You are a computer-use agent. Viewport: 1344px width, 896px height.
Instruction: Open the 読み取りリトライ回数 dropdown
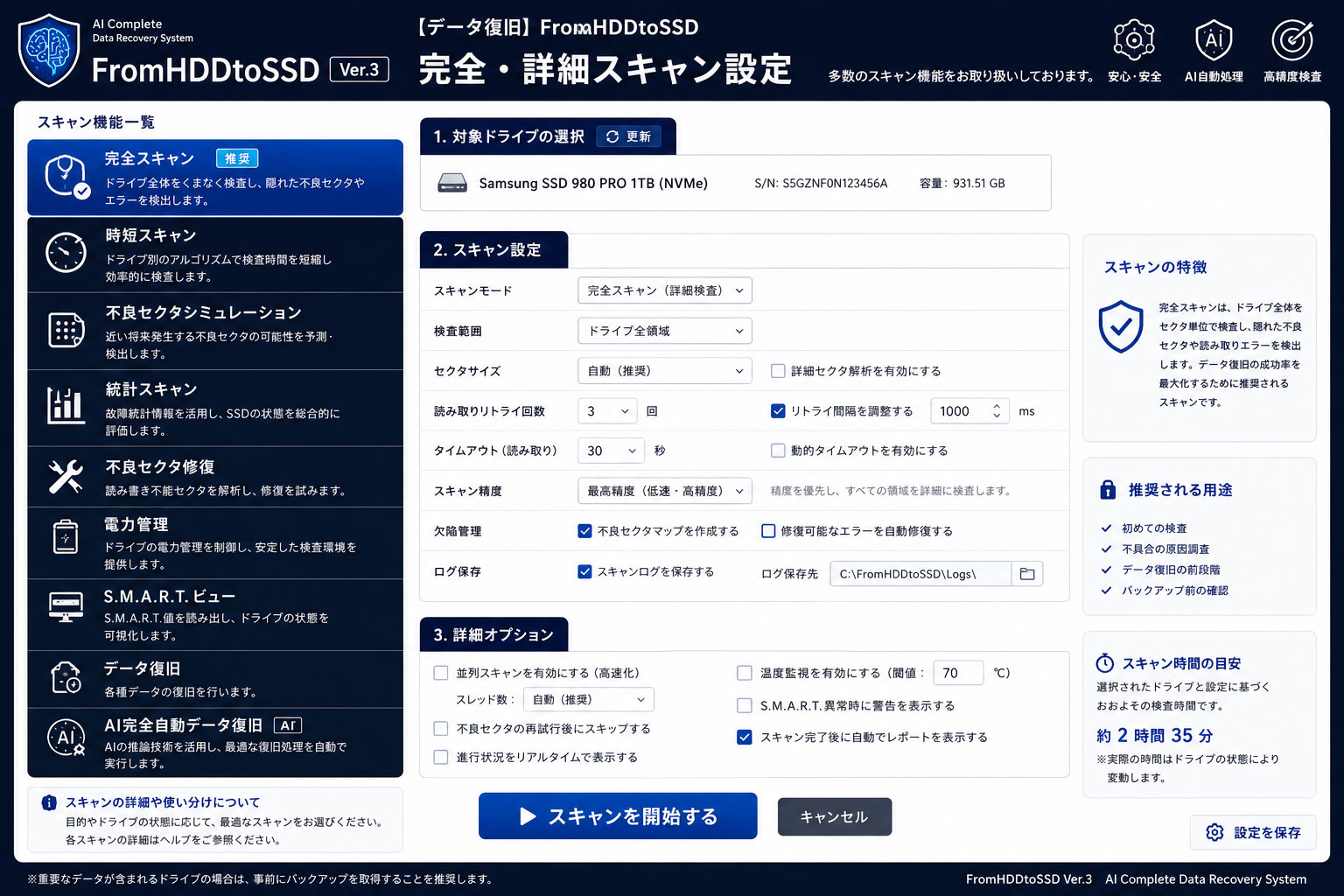607,411
